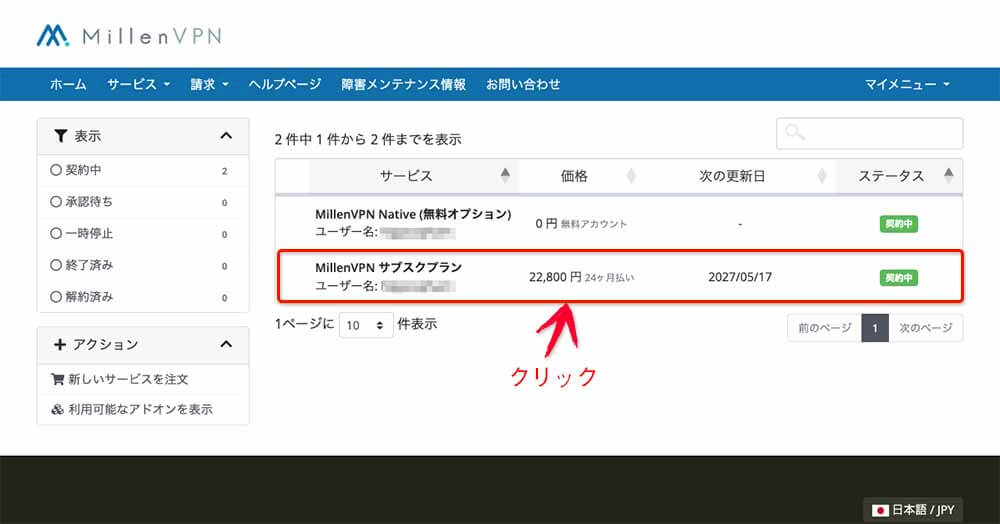The height and width of the screenshot is (524, 1000).
Task: Click into the service search field
Action: tap(869, 133)
